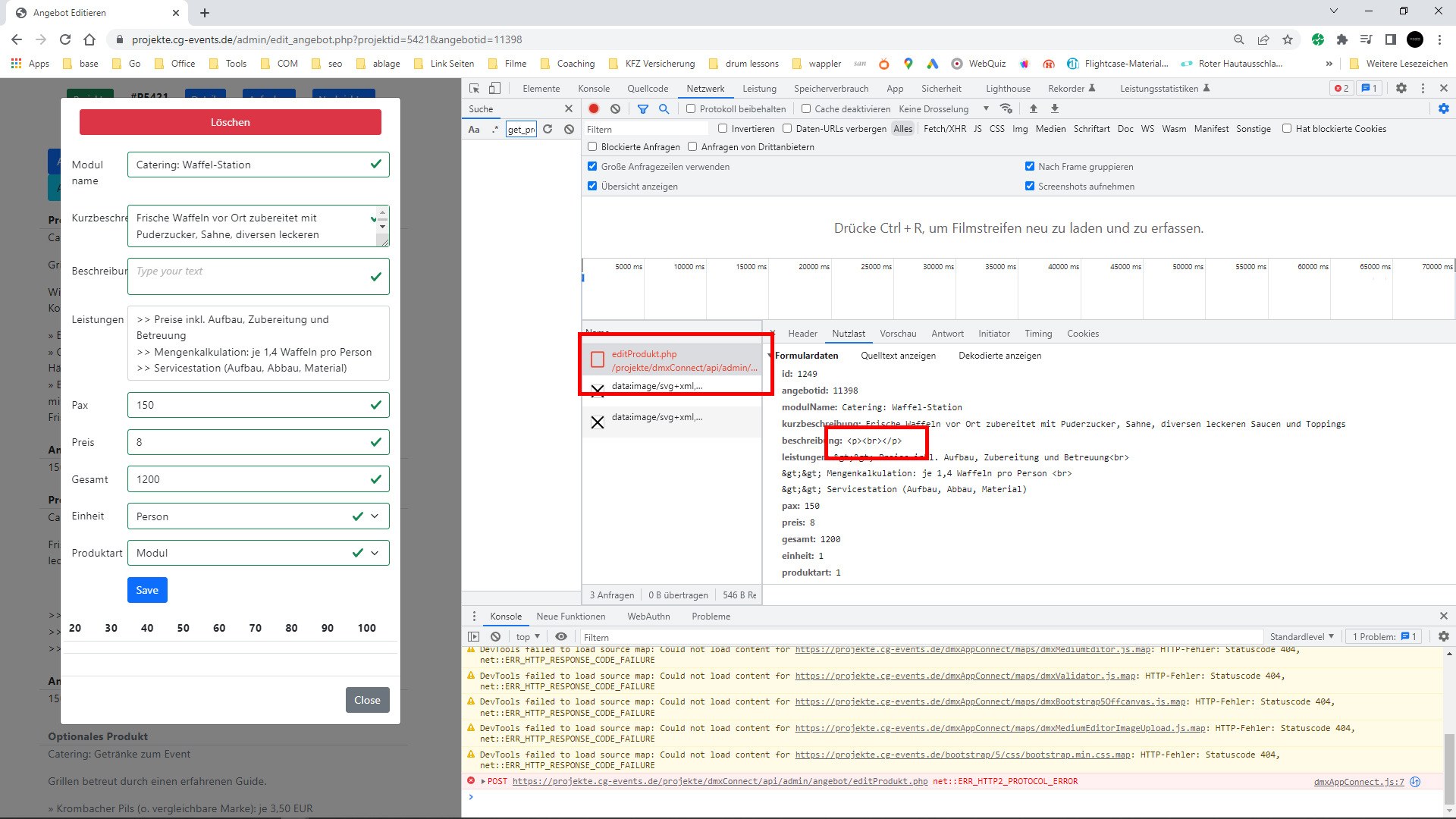Screen dimensions: 1456x819
Task: Uncheck Große Anfragezeilen verwenden
Action: [592, 167]
